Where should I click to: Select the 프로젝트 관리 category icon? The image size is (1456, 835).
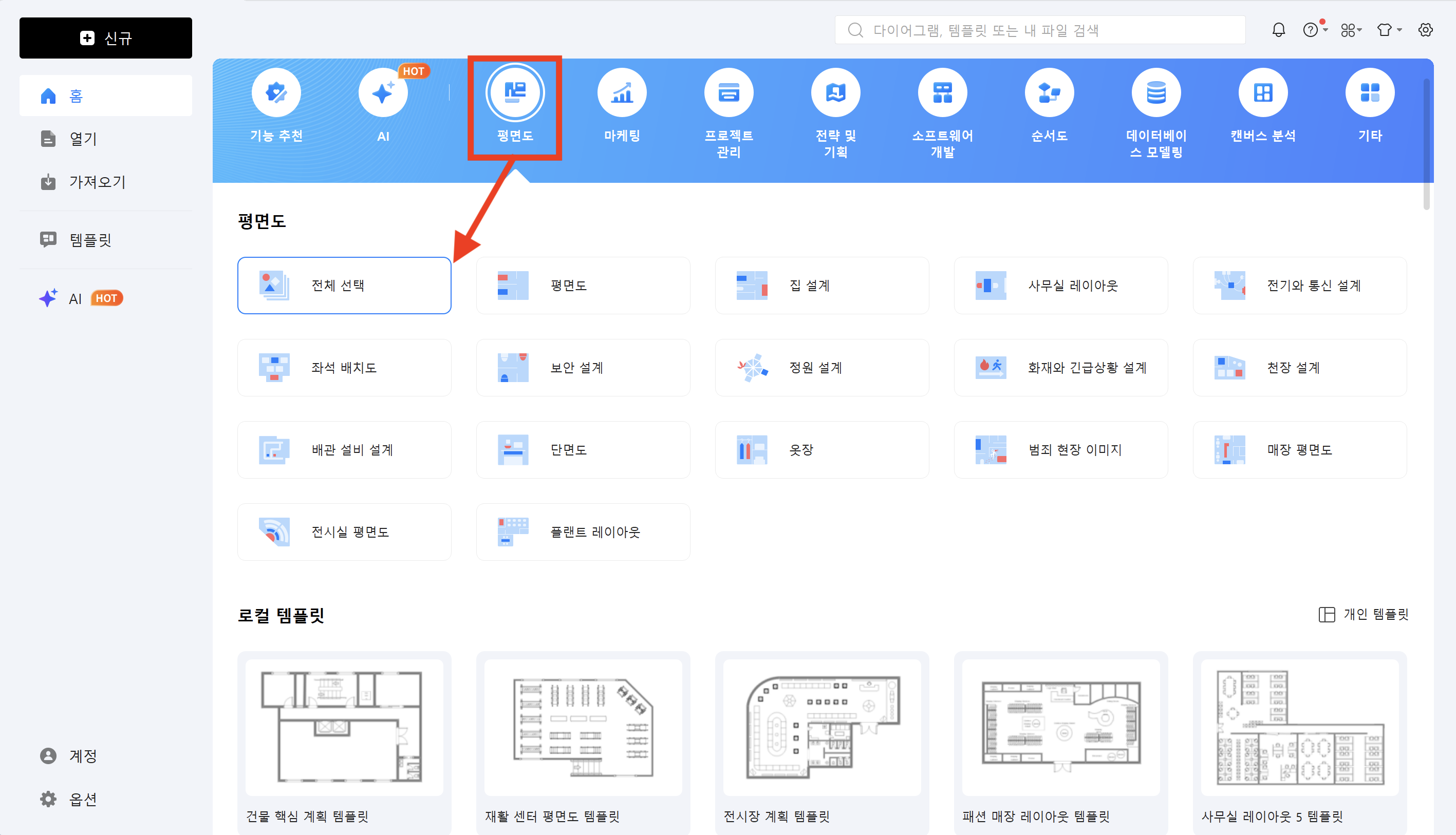729,92
